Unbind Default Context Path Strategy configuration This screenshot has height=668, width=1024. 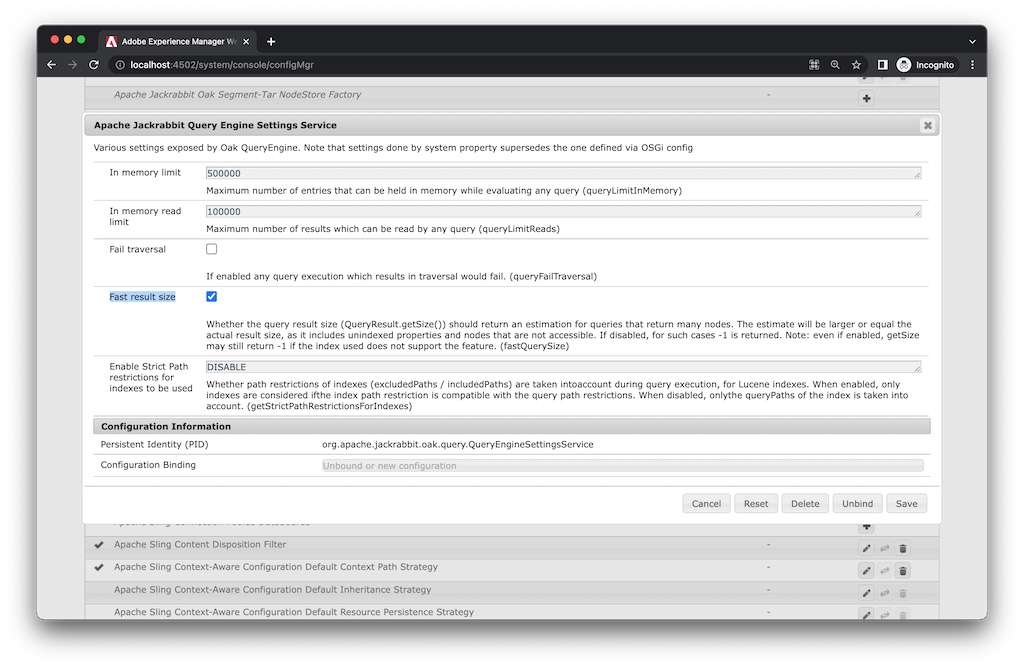coord(884,571)
